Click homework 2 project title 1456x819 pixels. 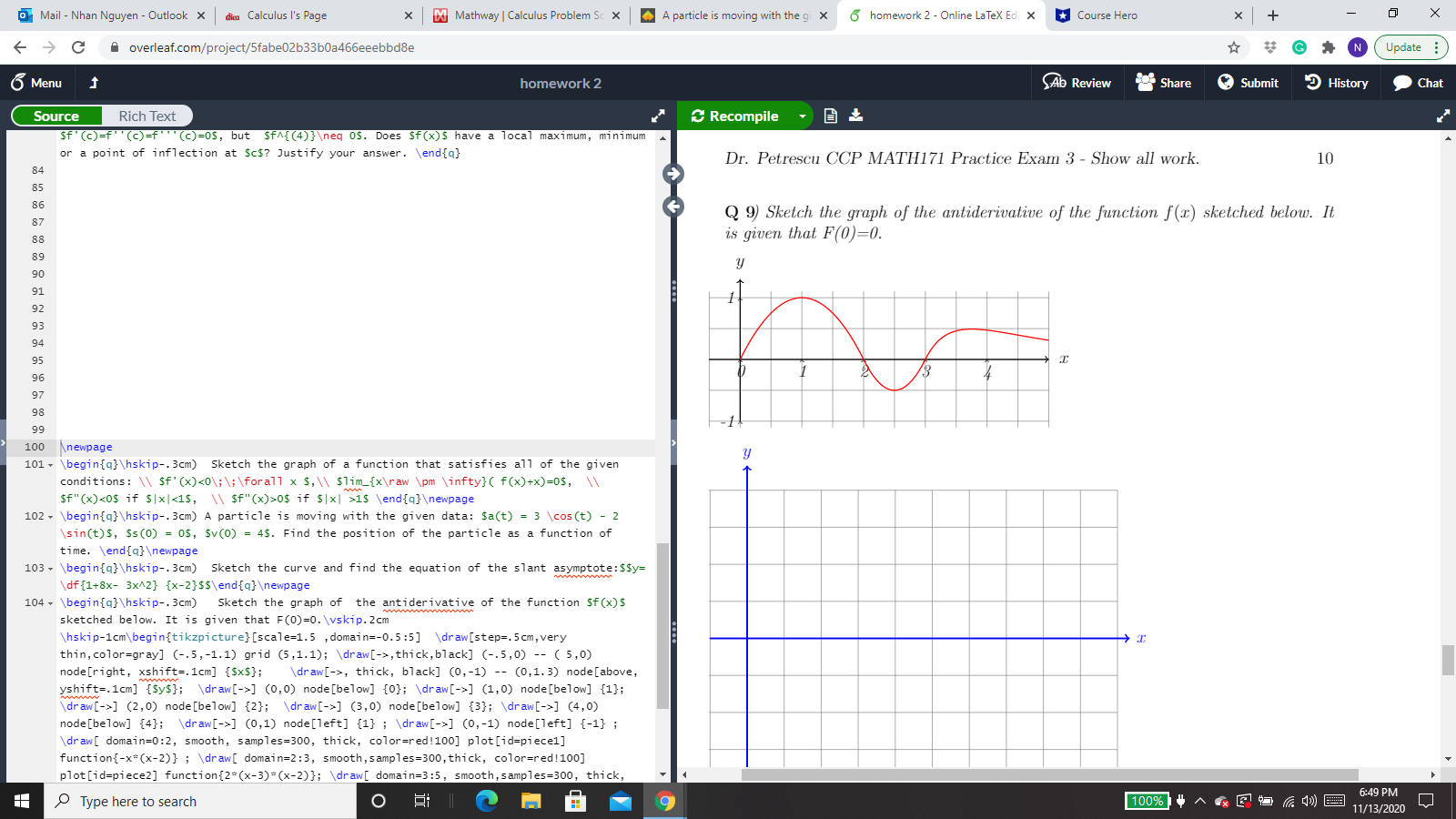pyautogui.click(x=561, y=83)
